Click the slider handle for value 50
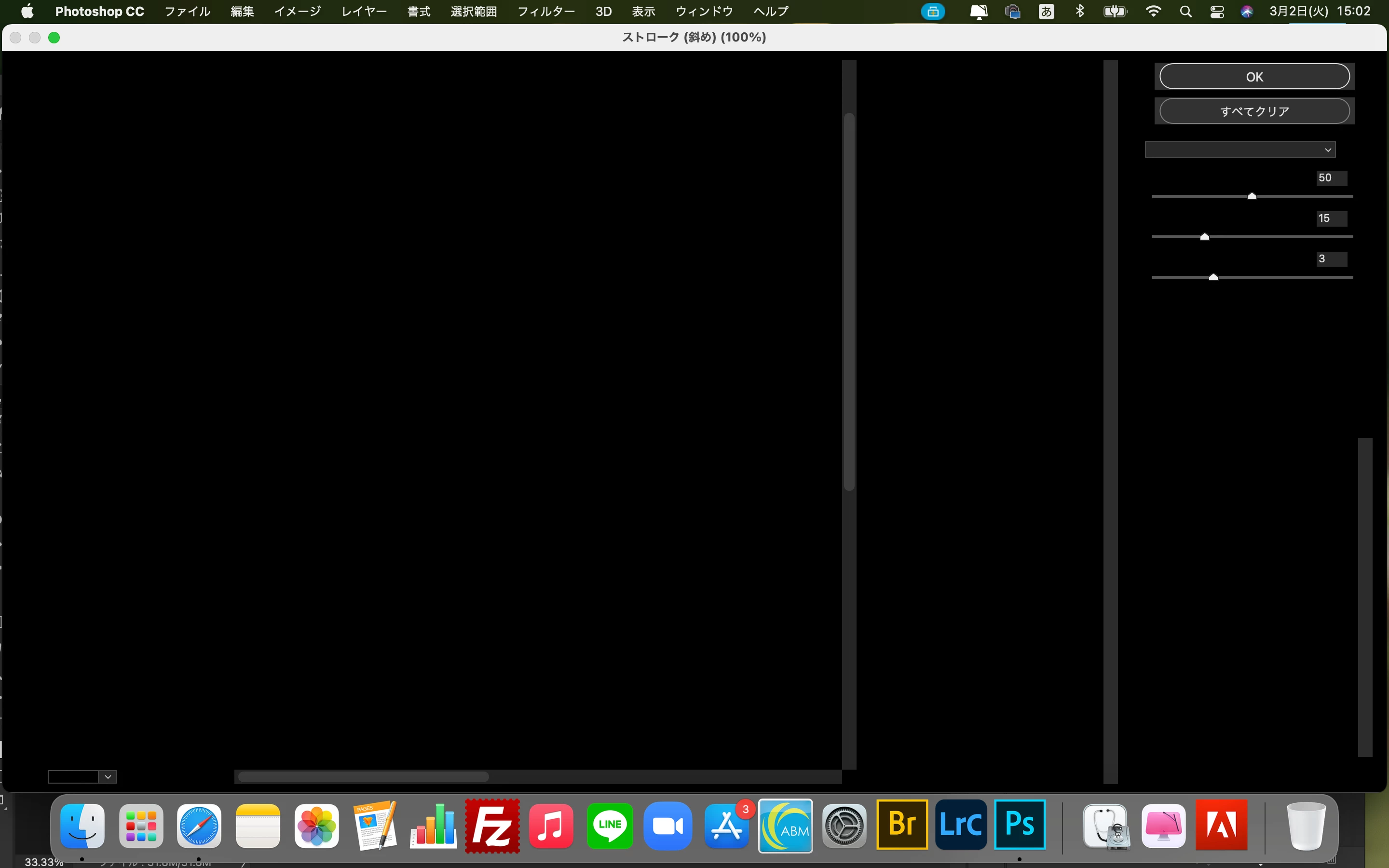This screenshot has height=868, width=1389. [1252, 196]
